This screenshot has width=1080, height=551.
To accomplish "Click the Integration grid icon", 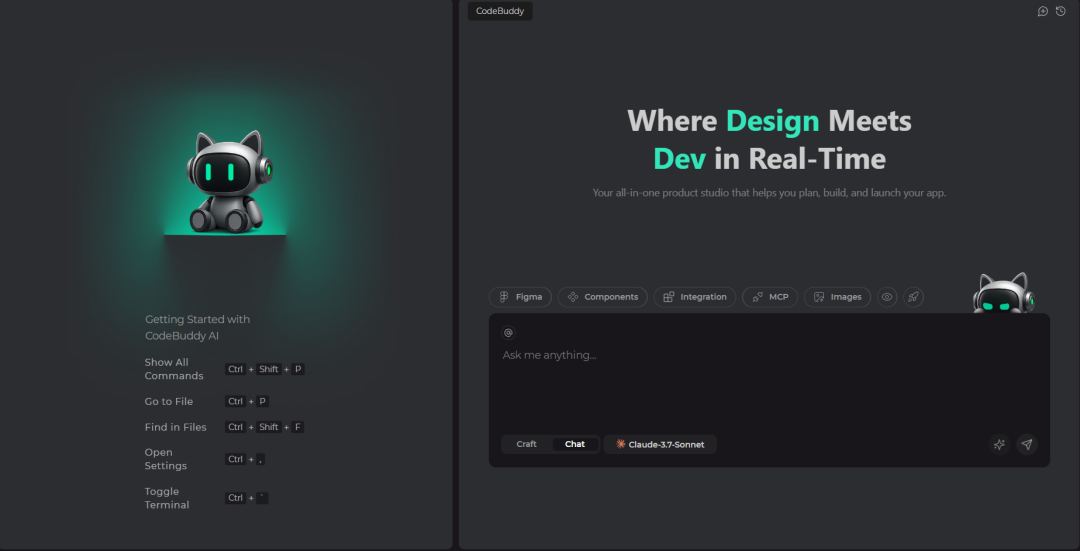I will pyautogui.click(x=668, y=297).
